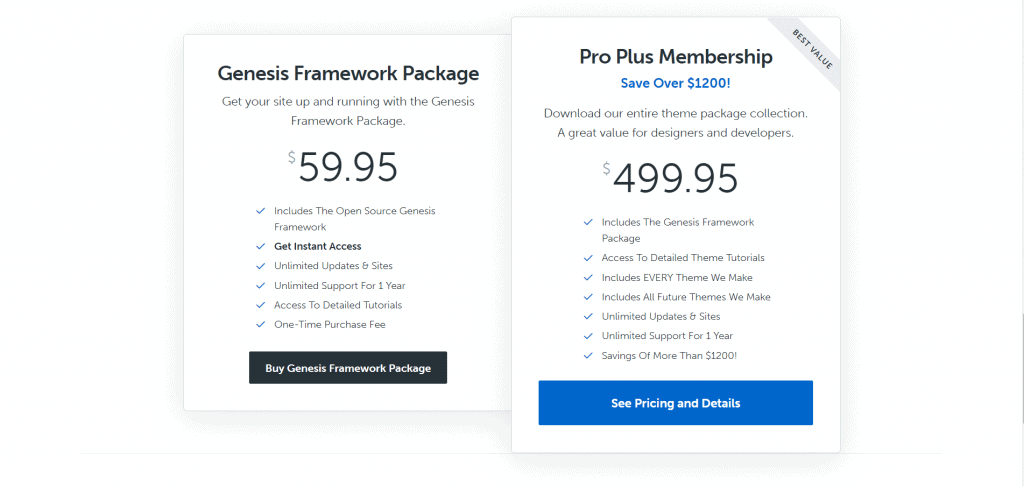
Task: Click checkmark beside Get Instant Access
Action: pyautogui.click(x=261, y=247)
